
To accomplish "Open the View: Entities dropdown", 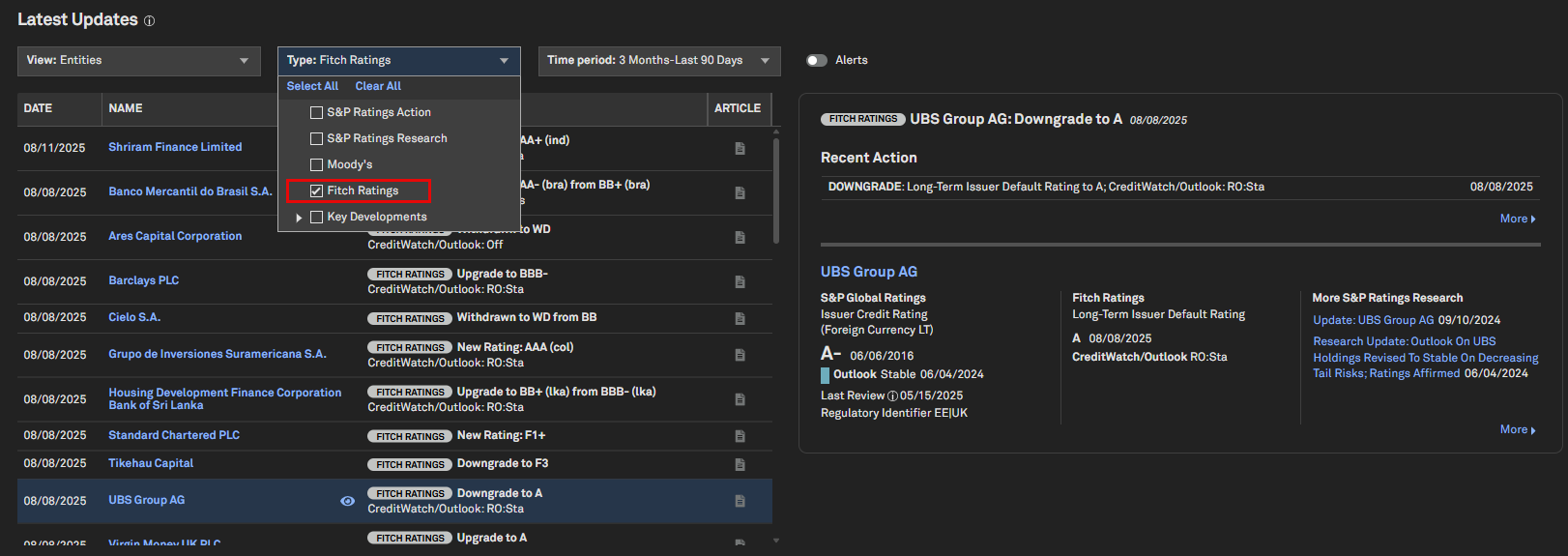I will 139,61.
